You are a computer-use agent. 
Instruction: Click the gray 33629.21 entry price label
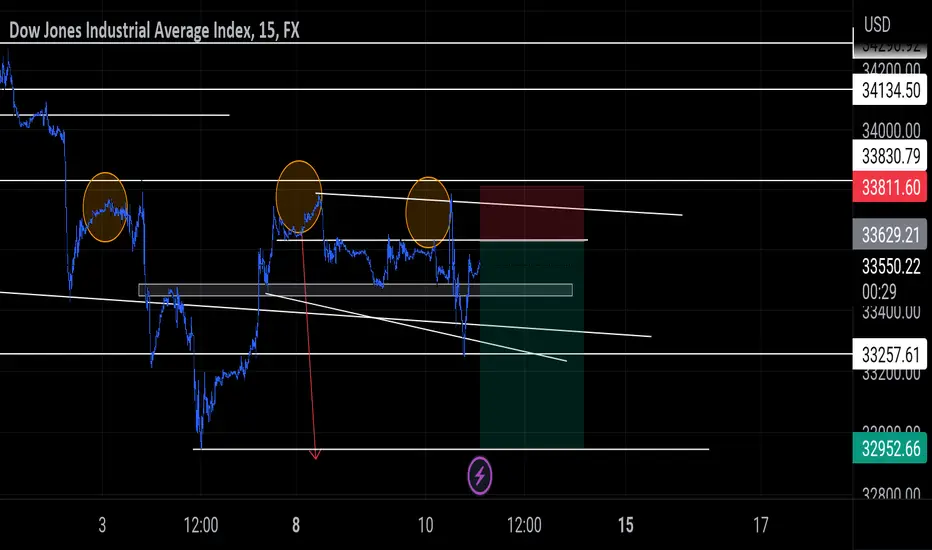click(x=890, y=235)
